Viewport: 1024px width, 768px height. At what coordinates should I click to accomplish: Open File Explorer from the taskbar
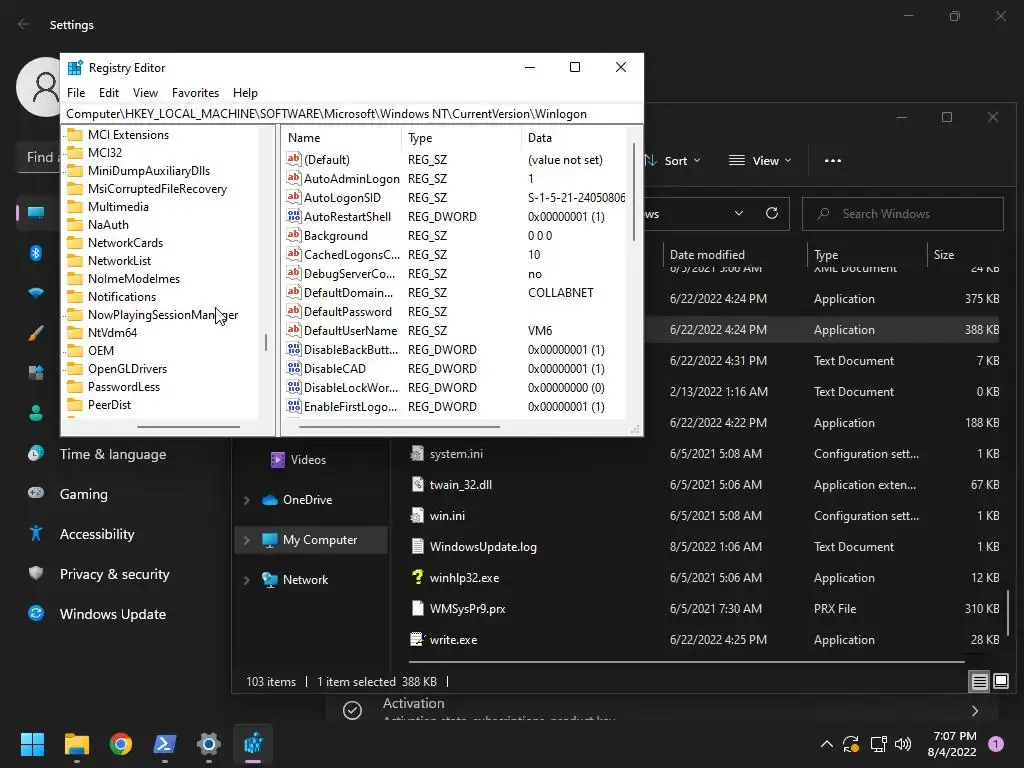coord(76,744)
